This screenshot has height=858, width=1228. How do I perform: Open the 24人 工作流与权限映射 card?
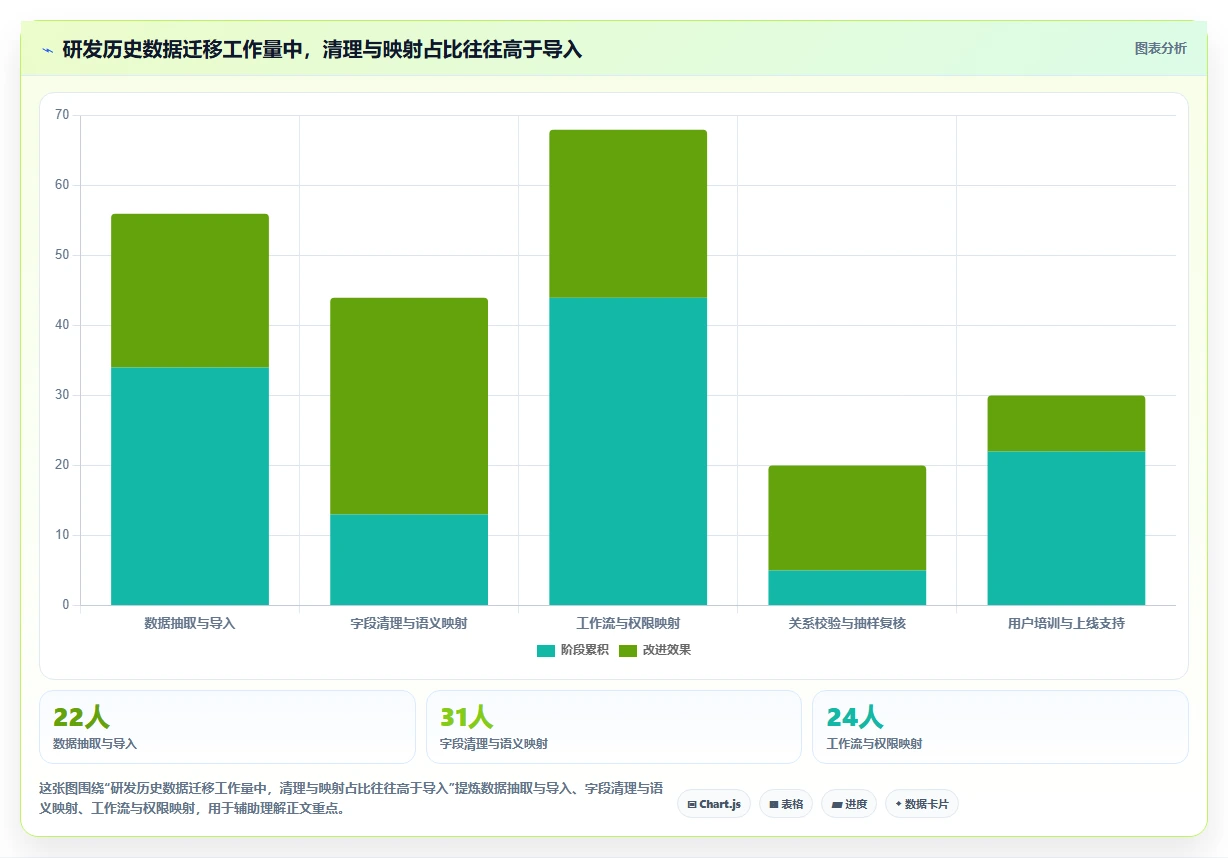point(1000,727)
